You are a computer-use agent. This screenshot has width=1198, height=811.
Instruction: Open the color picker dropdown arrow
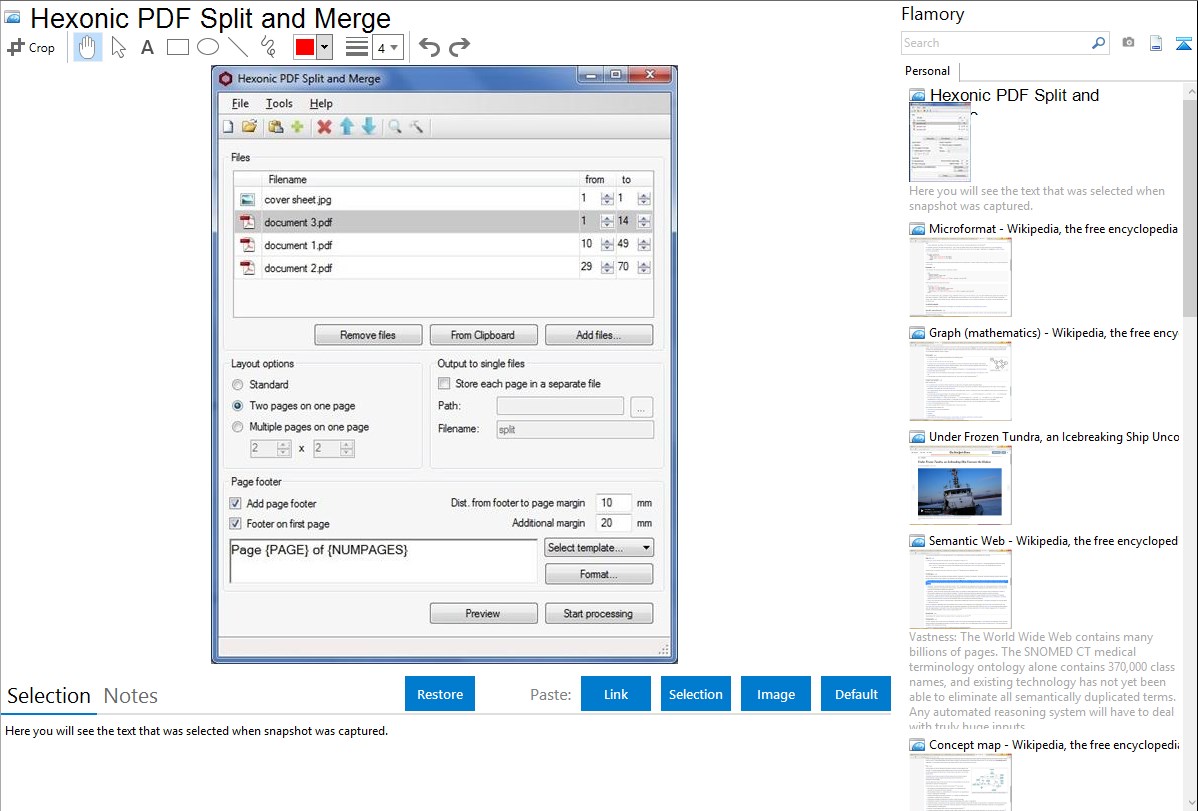[324, 47]
